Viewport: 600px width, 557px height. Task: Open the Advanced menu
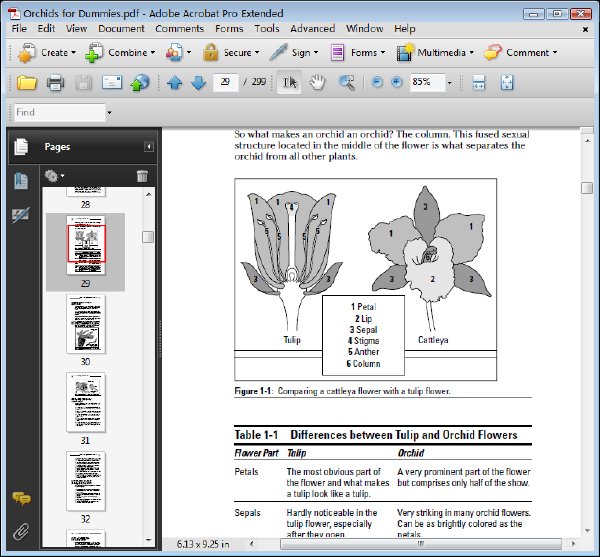click(313, 29)
